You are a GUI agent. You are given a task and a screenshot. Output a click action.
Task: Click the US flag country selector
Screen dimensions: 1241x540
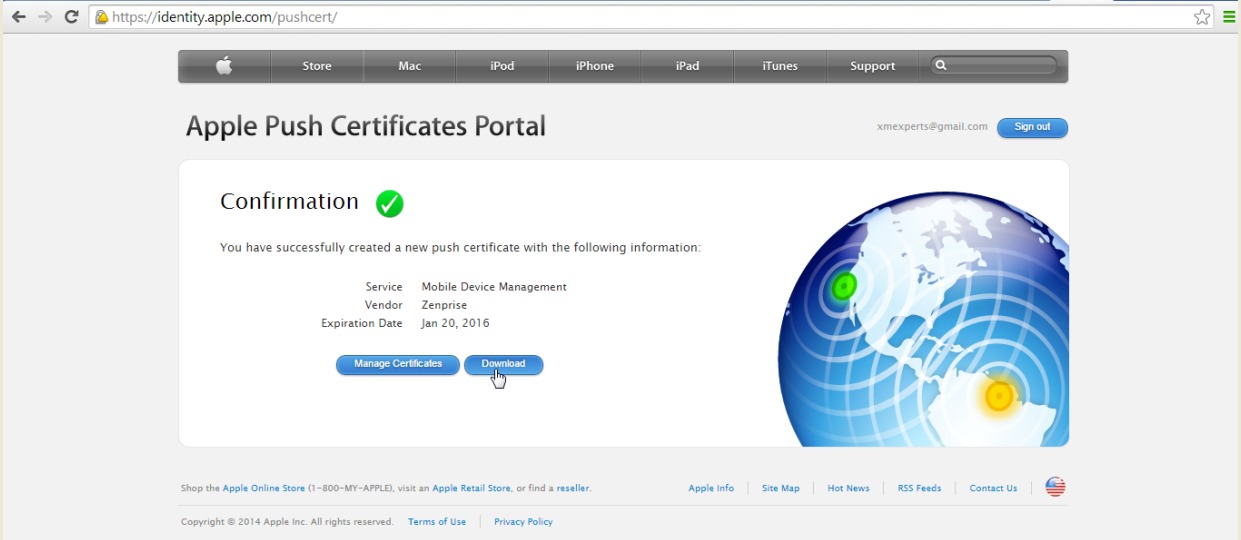click(1055, 487)
